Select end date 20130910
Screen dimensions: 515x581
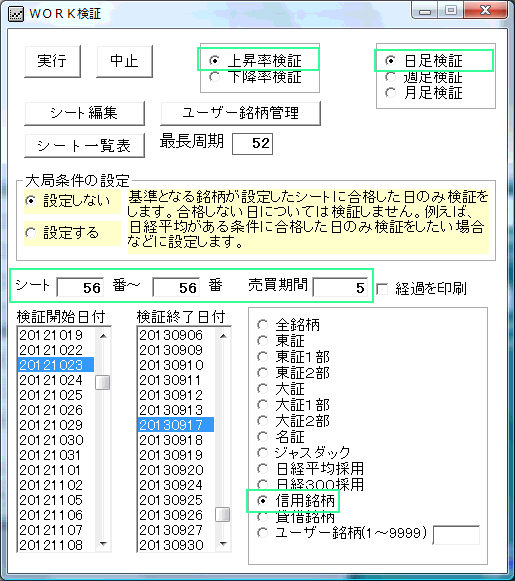pos(176,365)
